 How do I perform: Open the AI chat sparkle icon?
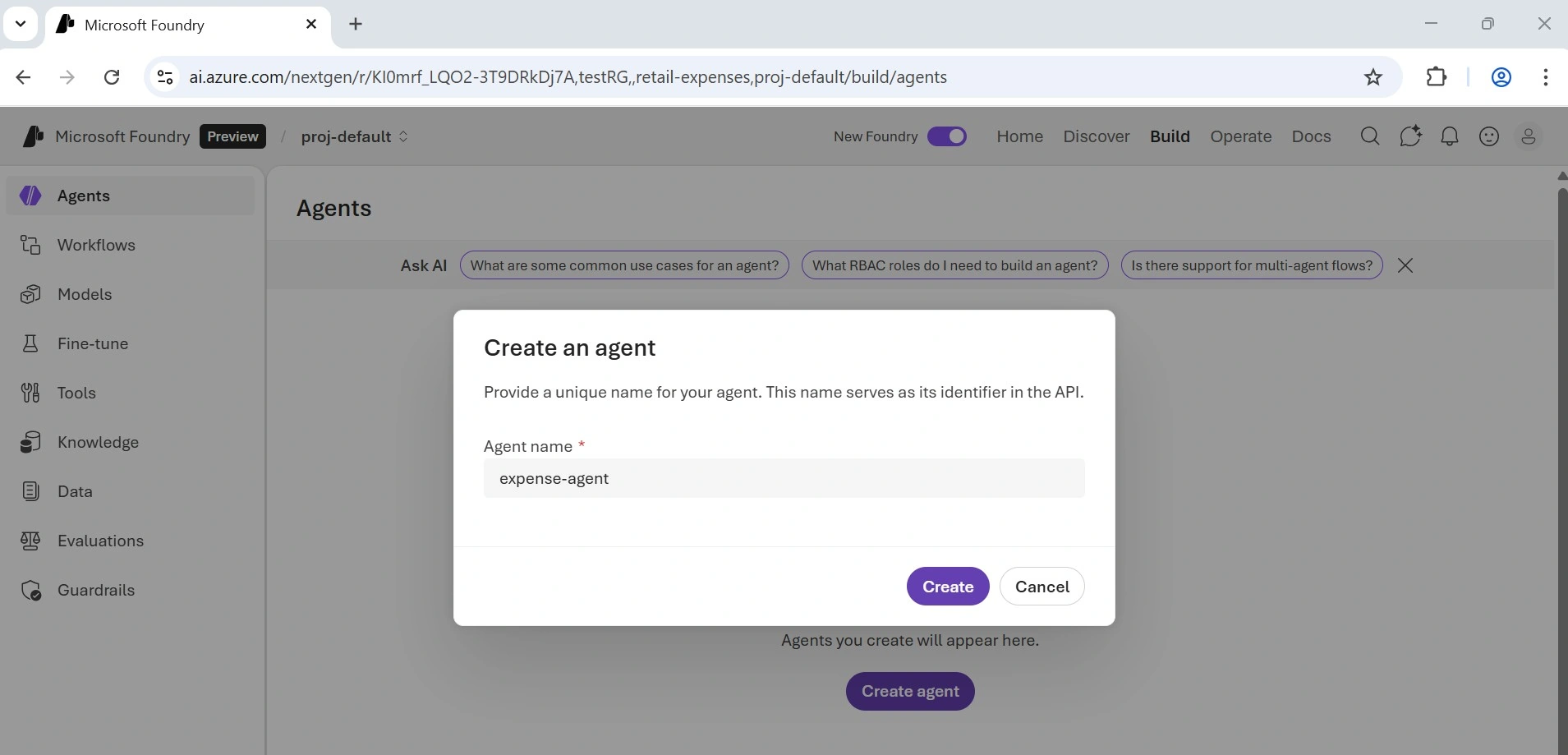(x=1410, y=136)
